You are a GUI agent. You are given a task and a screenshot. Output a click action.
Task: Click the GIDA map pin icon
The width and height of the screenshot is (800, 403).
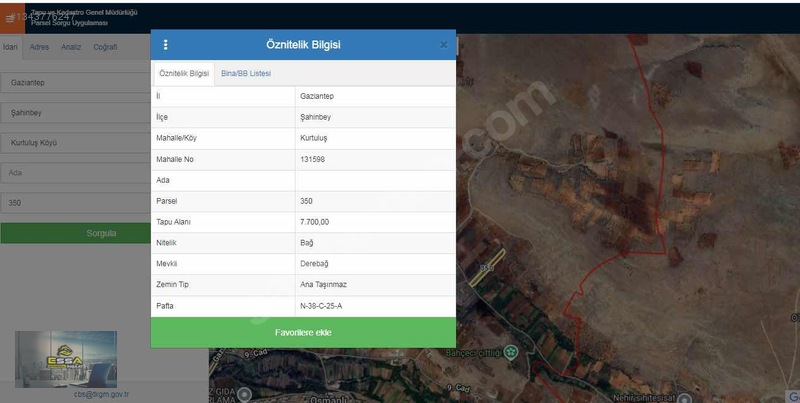tap(245, 394)
